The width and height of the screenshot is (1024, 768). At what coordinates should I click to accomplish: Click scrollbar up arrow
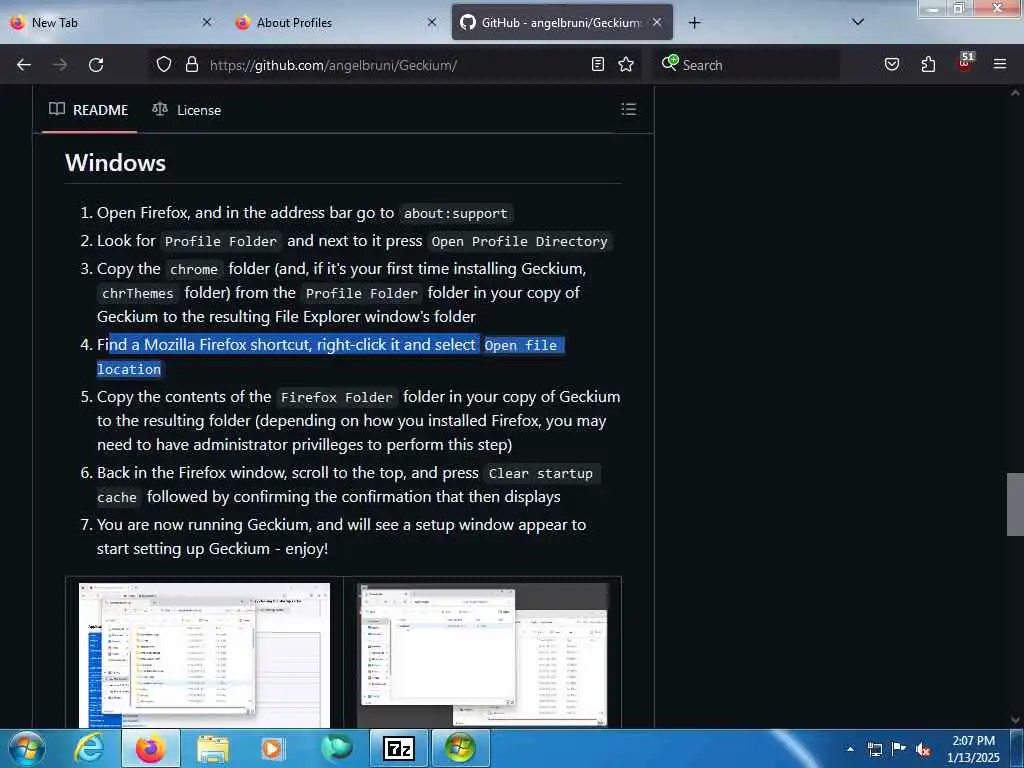tap(1015, 93)
